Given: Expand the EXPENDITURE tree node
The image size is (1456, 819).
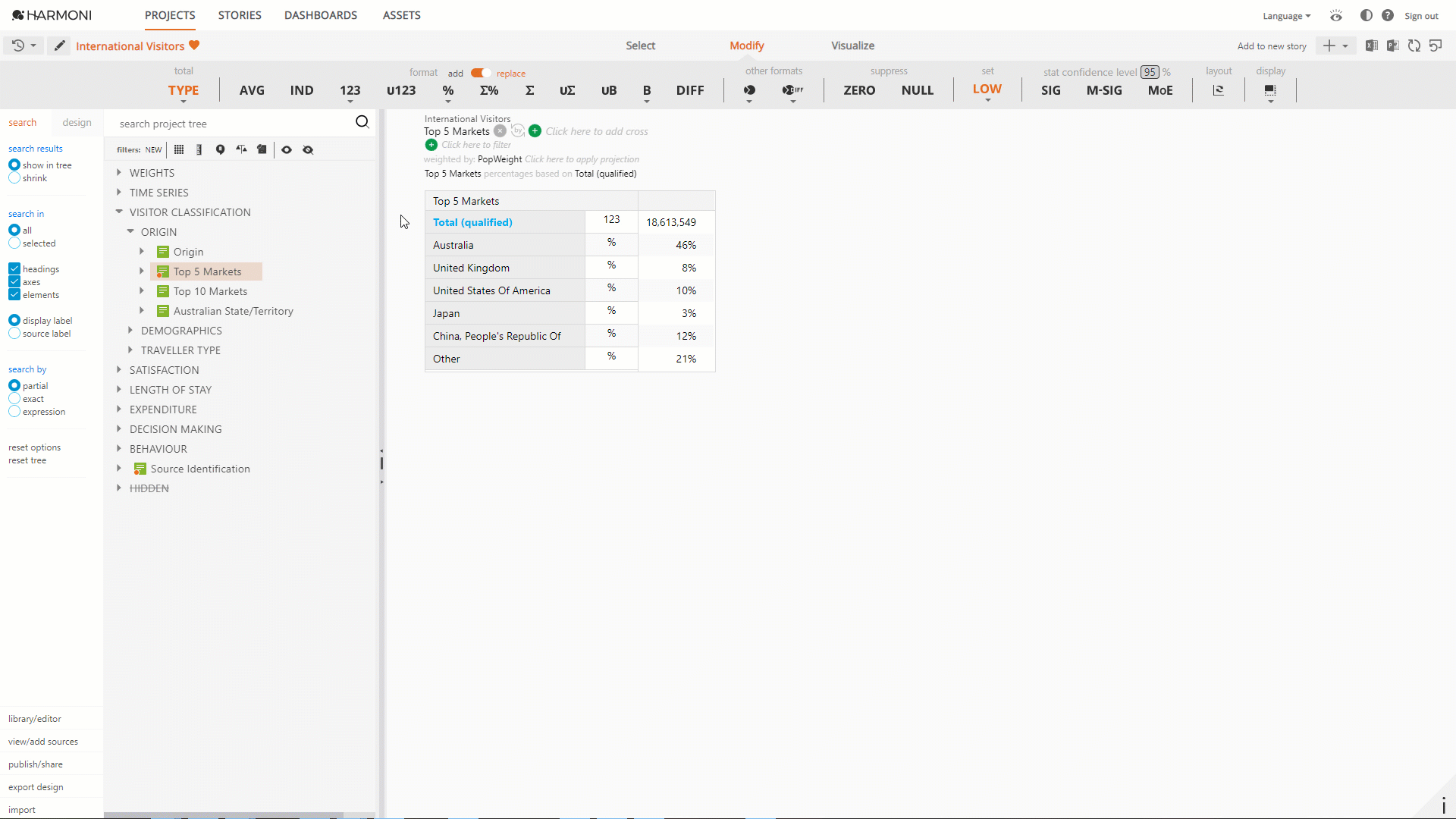Looking at the screenshot, I should pyautogui.click(x=119, y=409).
